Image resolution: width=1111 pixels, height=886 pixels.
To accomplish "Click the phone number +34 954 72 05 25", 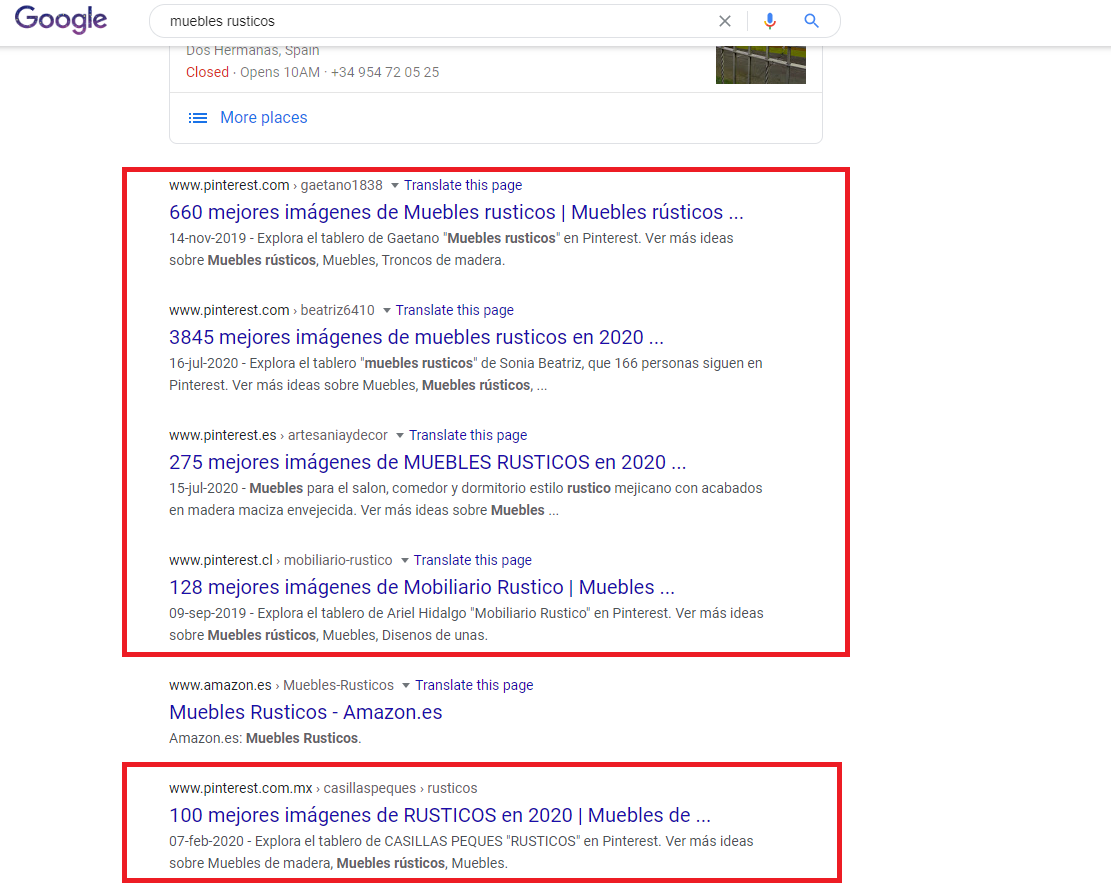I will click(385, 72).
